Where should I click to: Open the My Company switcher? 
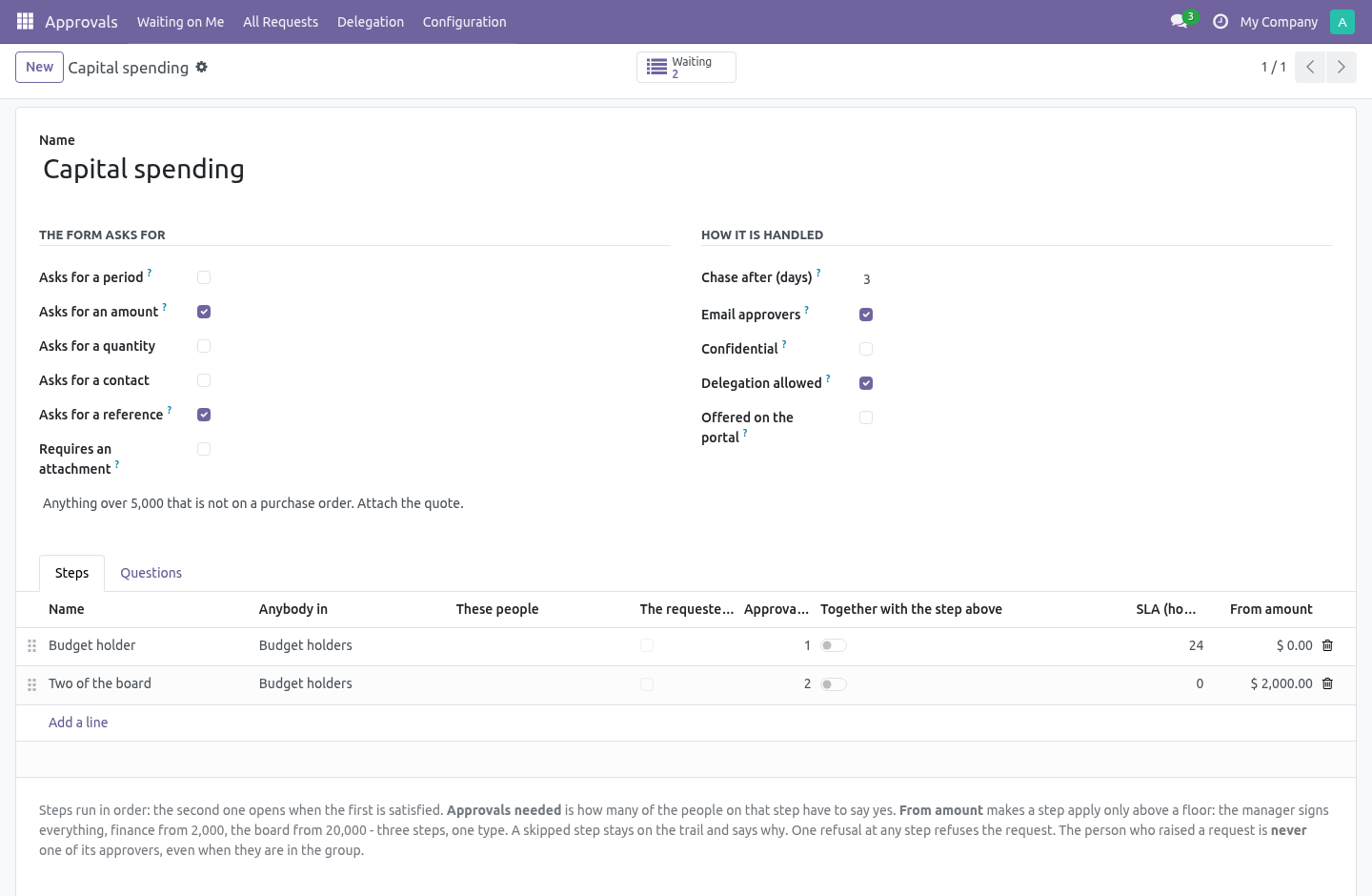tap(1279, 22)
